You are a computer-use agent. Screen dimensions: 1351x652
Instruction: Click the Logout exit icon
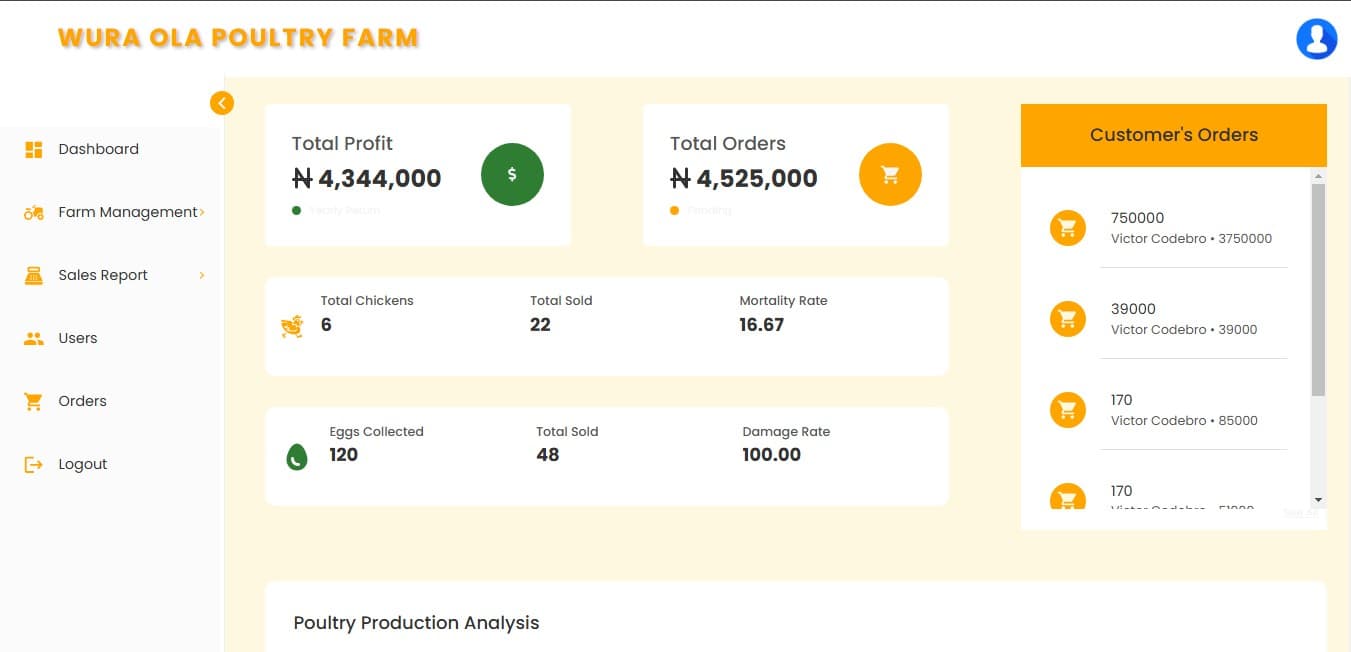click(34, 465)
